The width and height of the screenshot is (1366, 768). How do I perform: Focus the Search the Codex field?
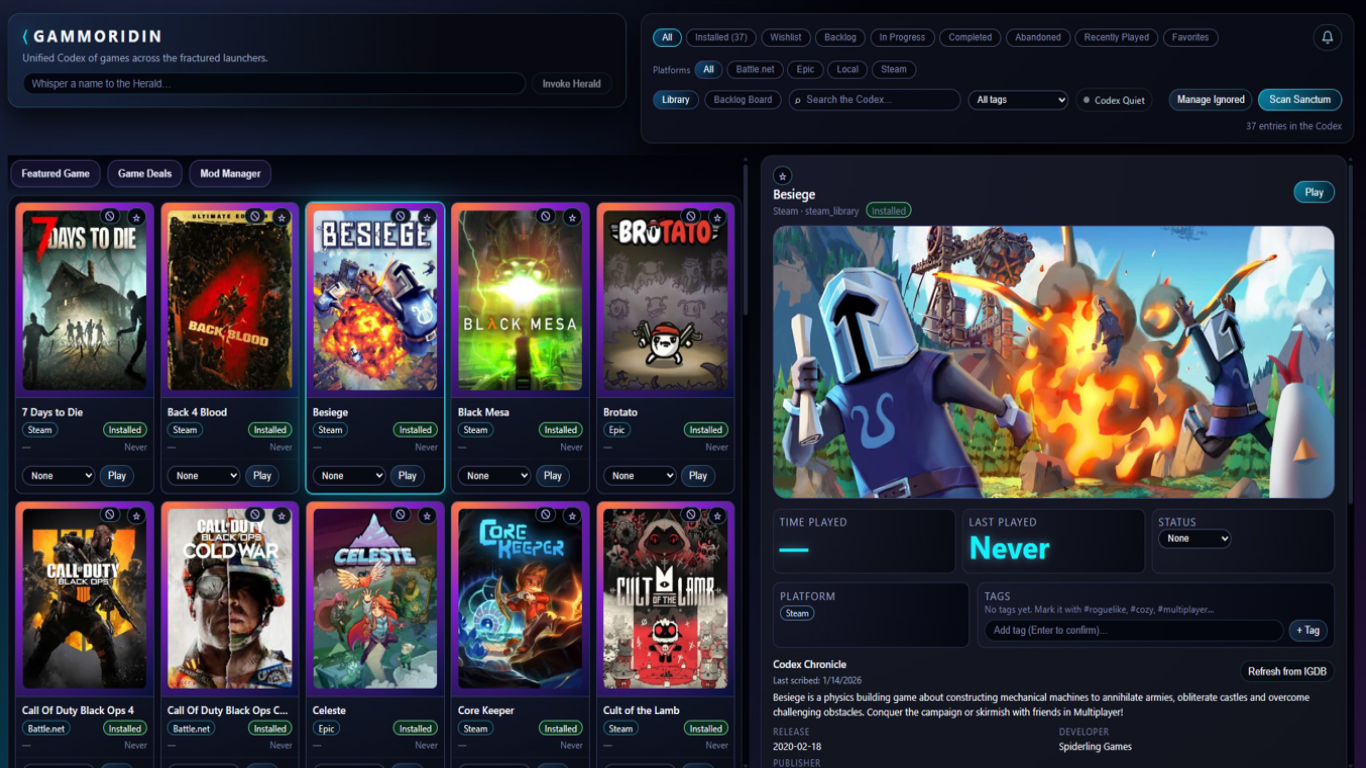coord(875,100)
